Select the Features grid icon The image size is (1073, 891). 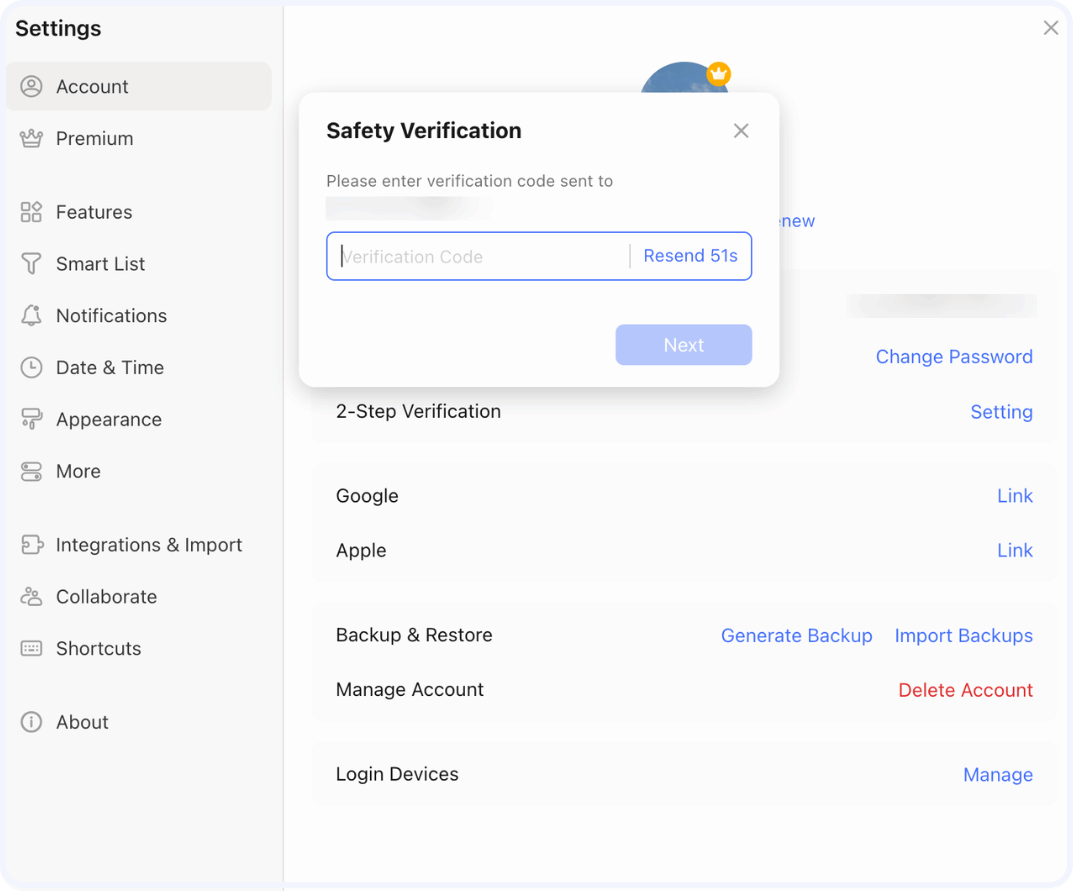click(x=32, y=212)
